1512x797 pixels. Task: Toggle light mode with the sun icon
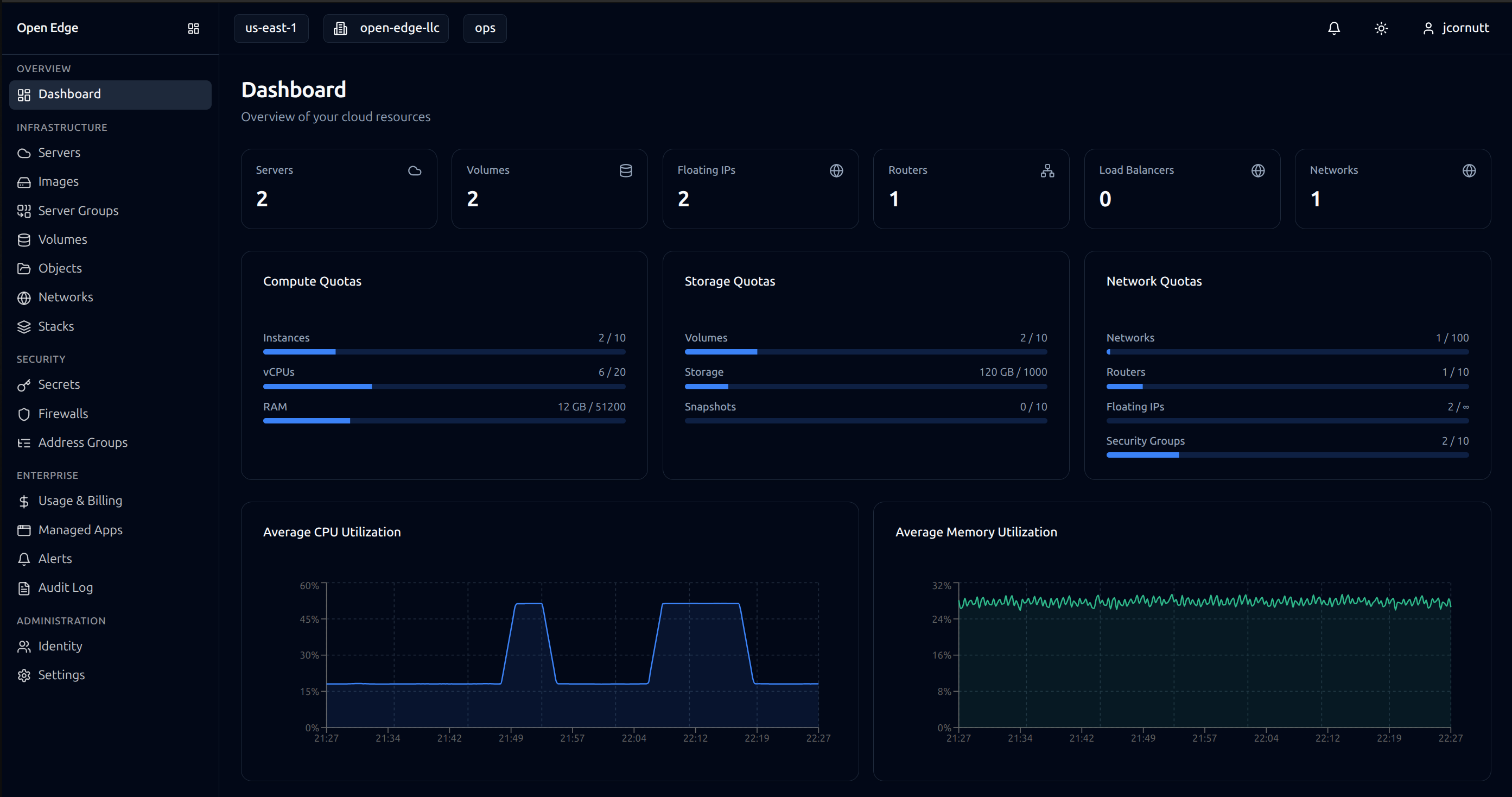pyautogui.click(x=1381, y=28)
